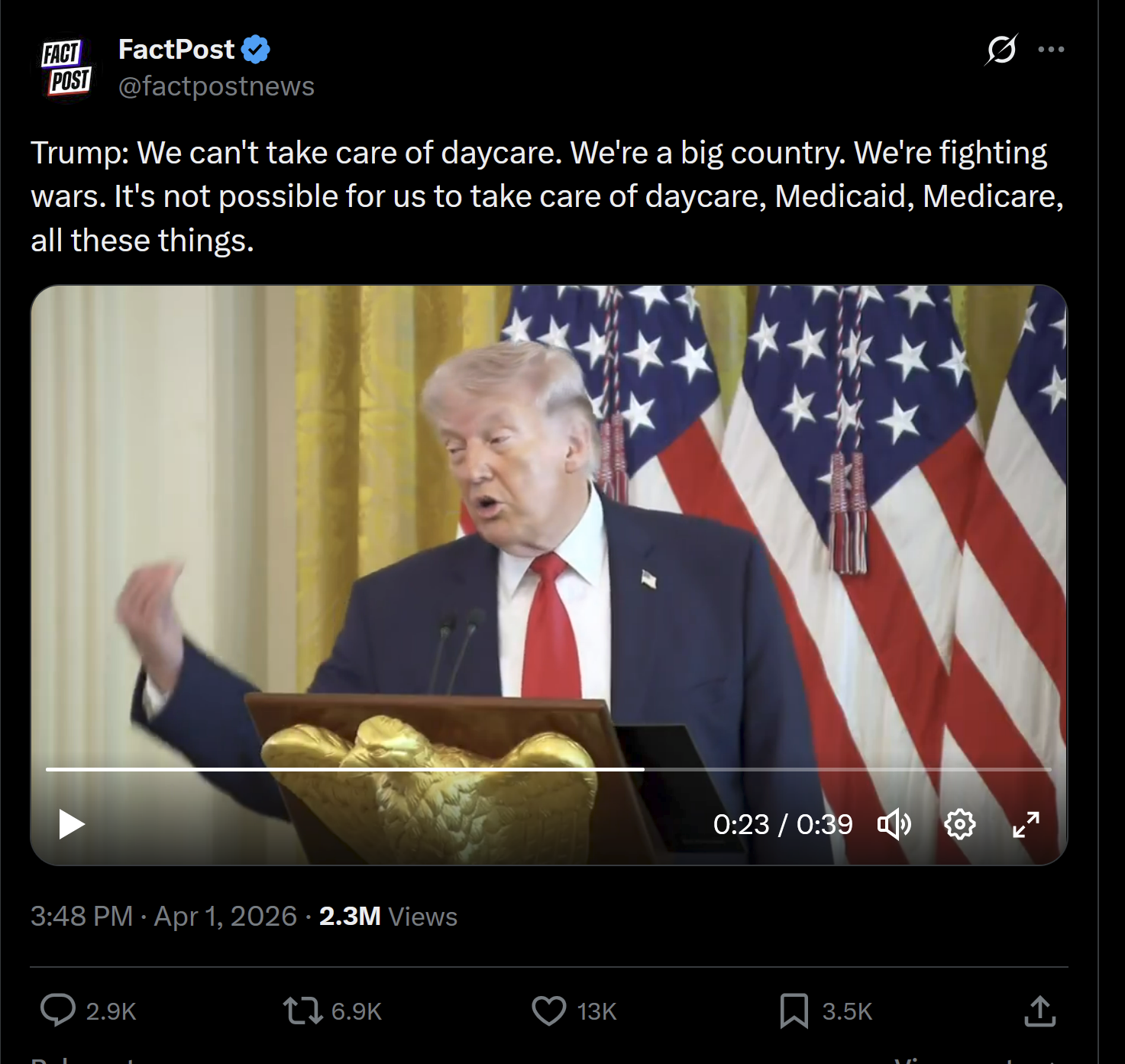Open the @factpostnews handle link
The width and height of the screenshot is (1125, 1064).
coord(216,86)
